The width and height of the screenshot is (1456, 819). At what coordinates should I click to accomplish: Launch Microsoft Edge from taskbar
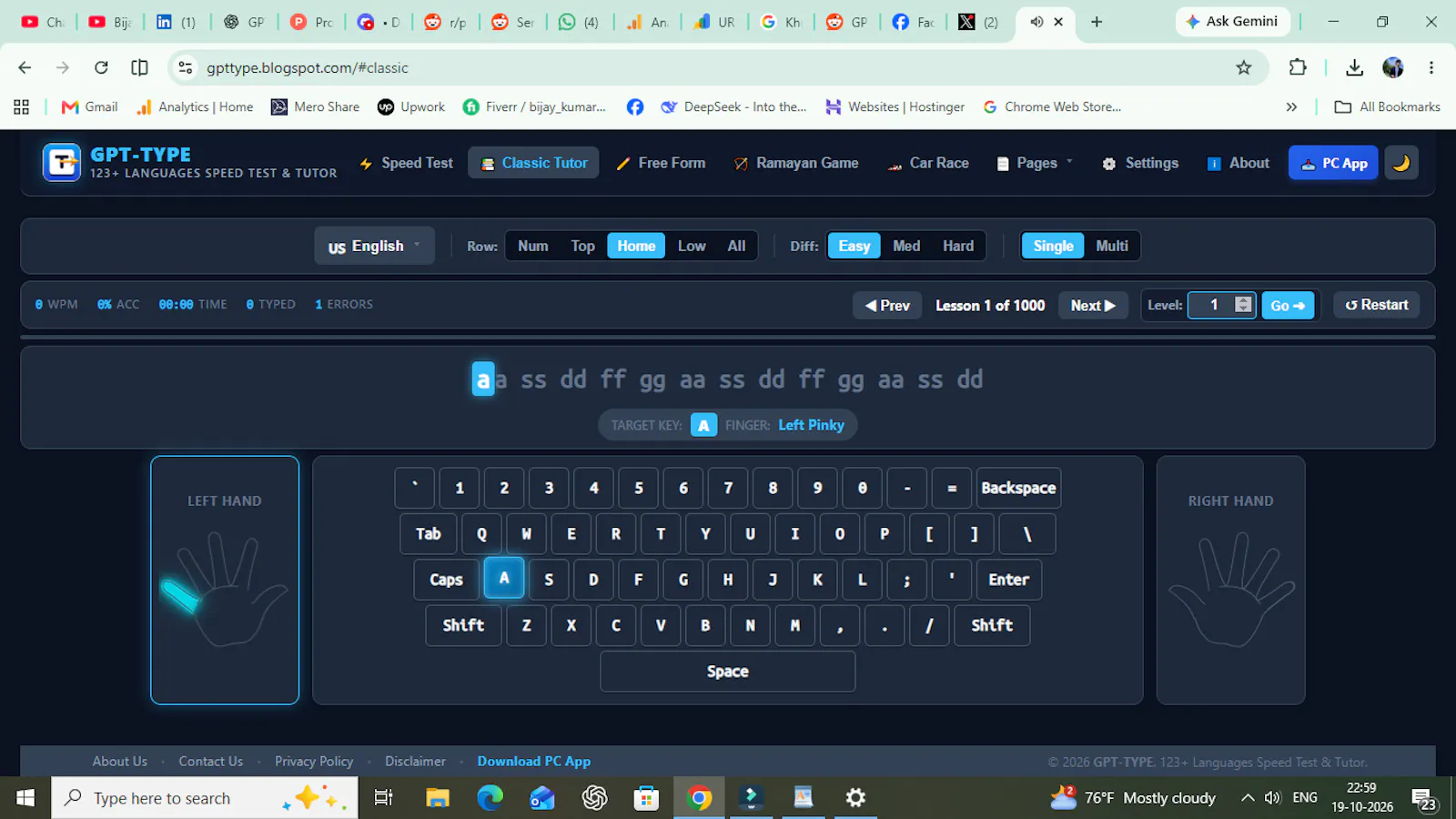click(490, 798)
